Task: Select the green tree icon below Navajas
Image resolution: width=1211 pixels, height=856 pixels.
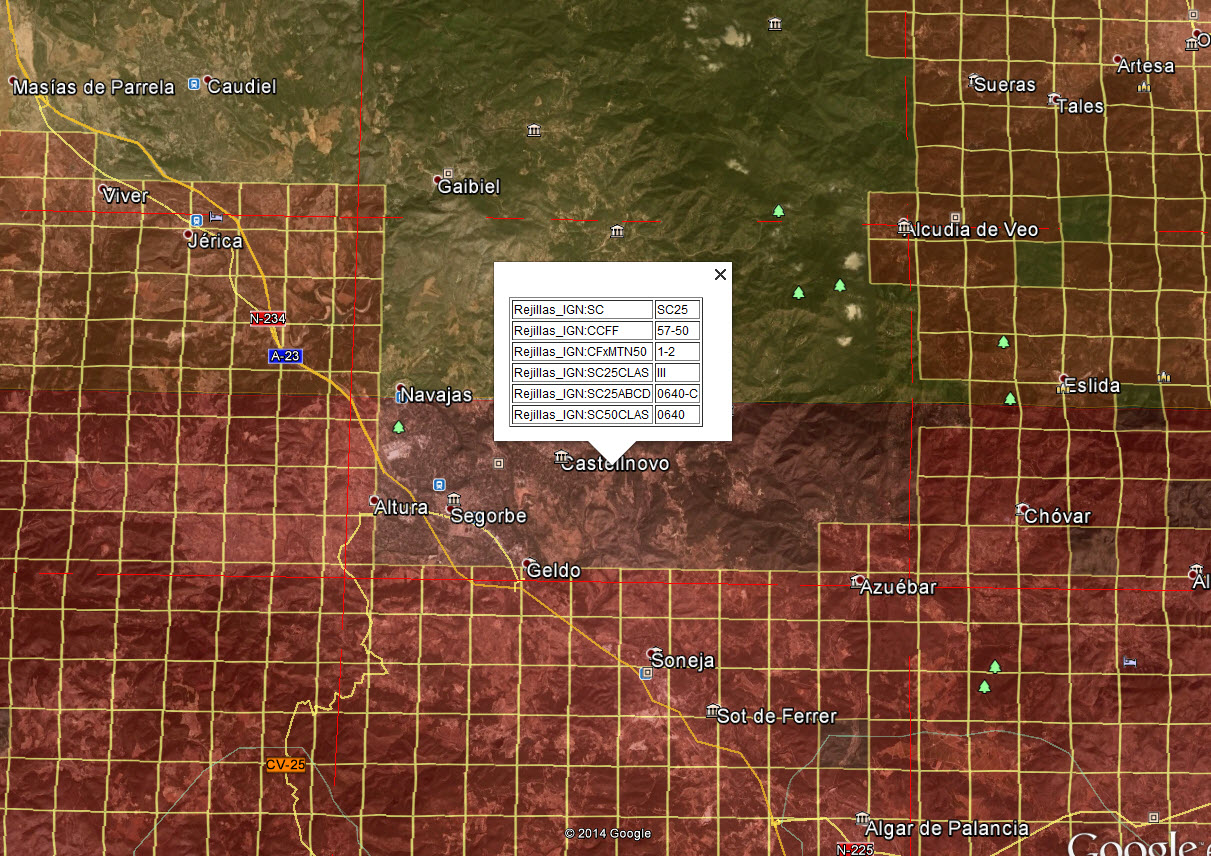Action: point(400,427)
